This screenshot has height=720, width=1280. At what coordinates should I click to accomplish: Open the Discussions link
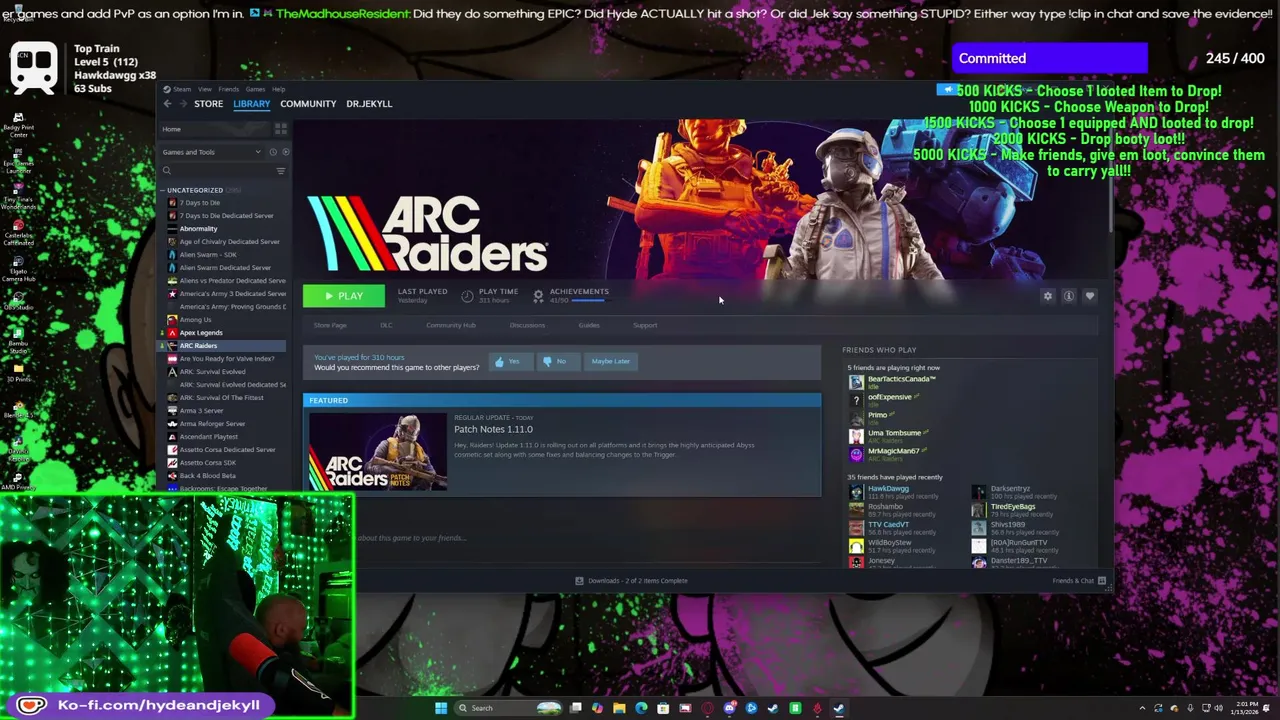click(527, 325)
